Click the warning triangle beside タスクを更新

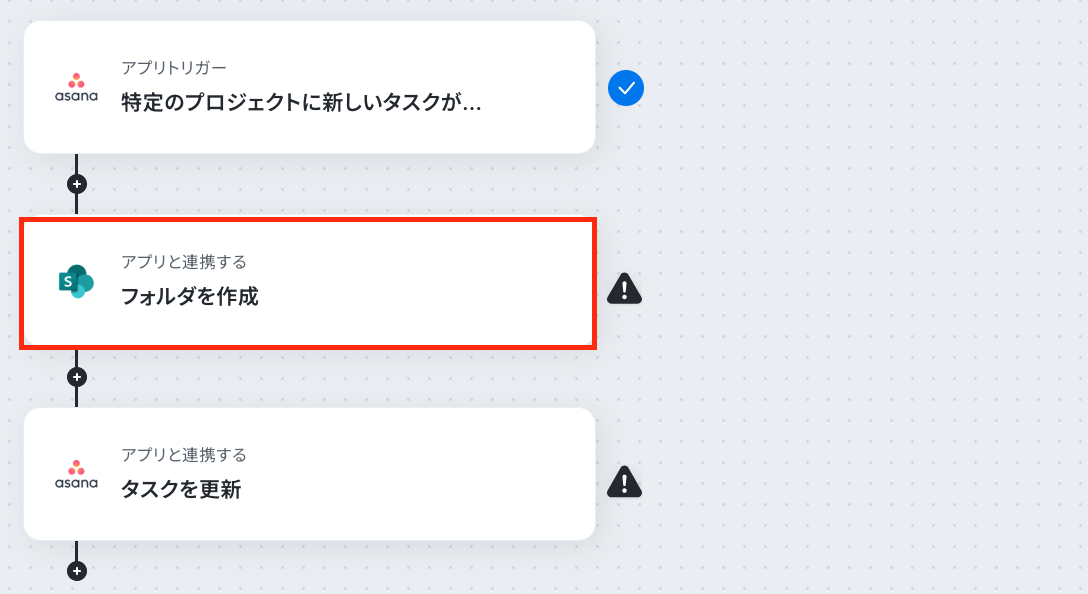click(x=624, y=482)
